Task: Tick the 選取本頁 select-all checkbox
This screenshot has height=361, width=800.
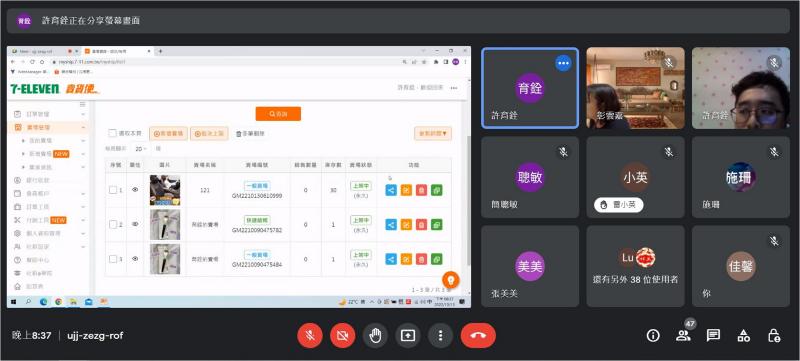Action: pos(112,133)
